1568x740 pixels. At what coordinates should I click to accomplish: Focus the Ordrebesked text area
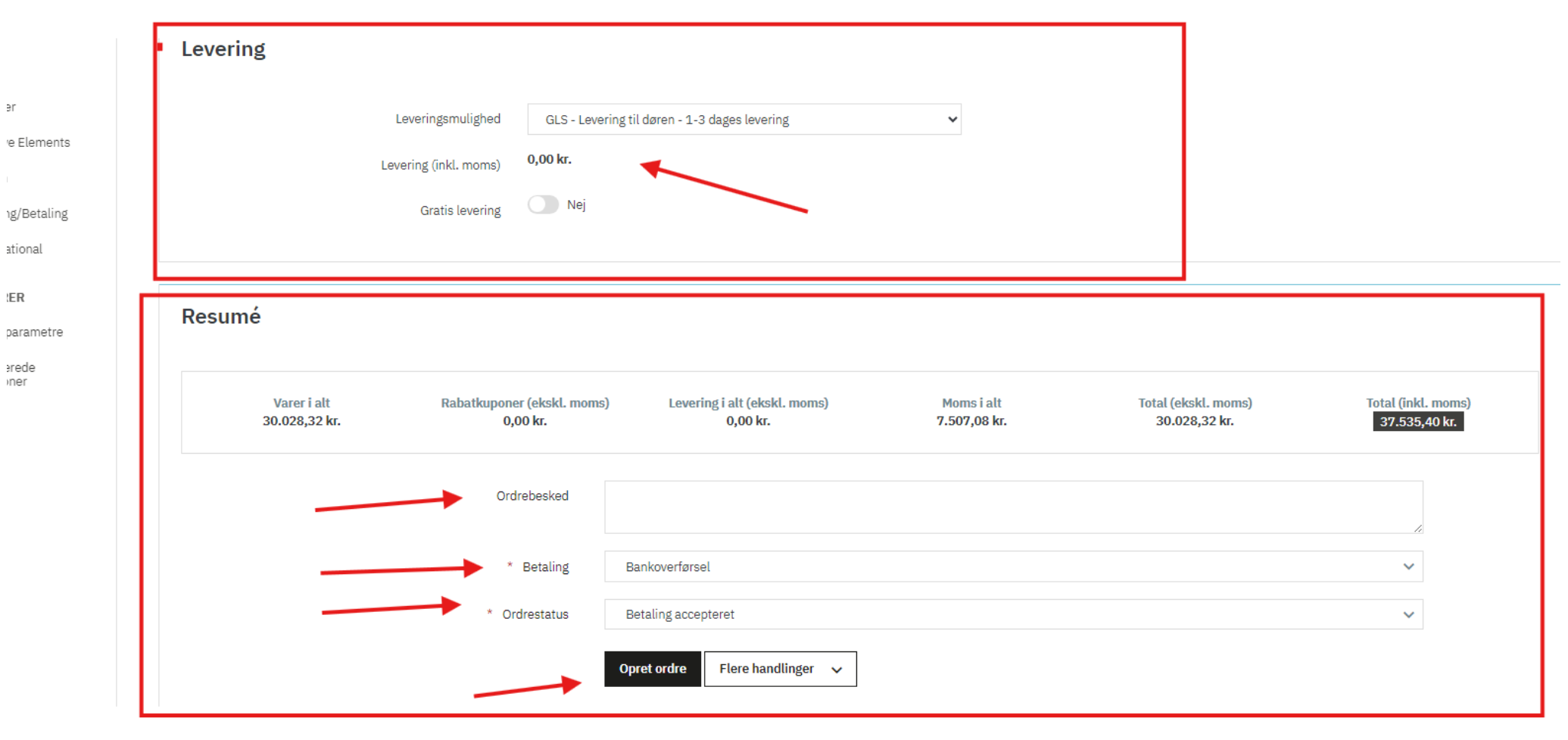coord(1012,507)
